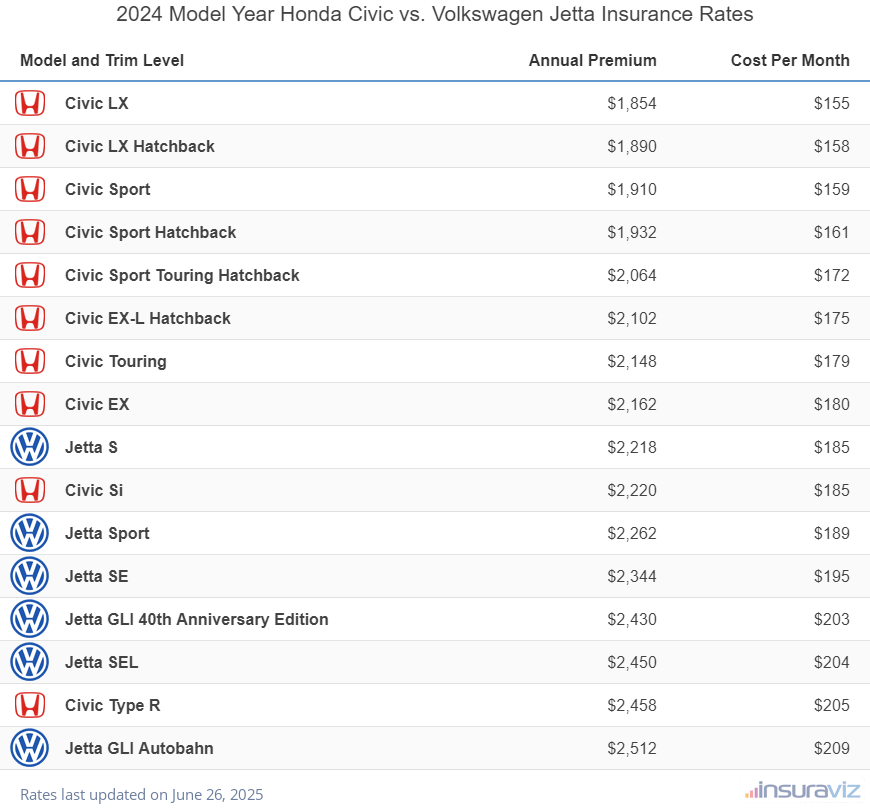Click the Honda logo beside Civic Si
The height and width of the screenshot is (810, 870).
click(x=30, y=490)
